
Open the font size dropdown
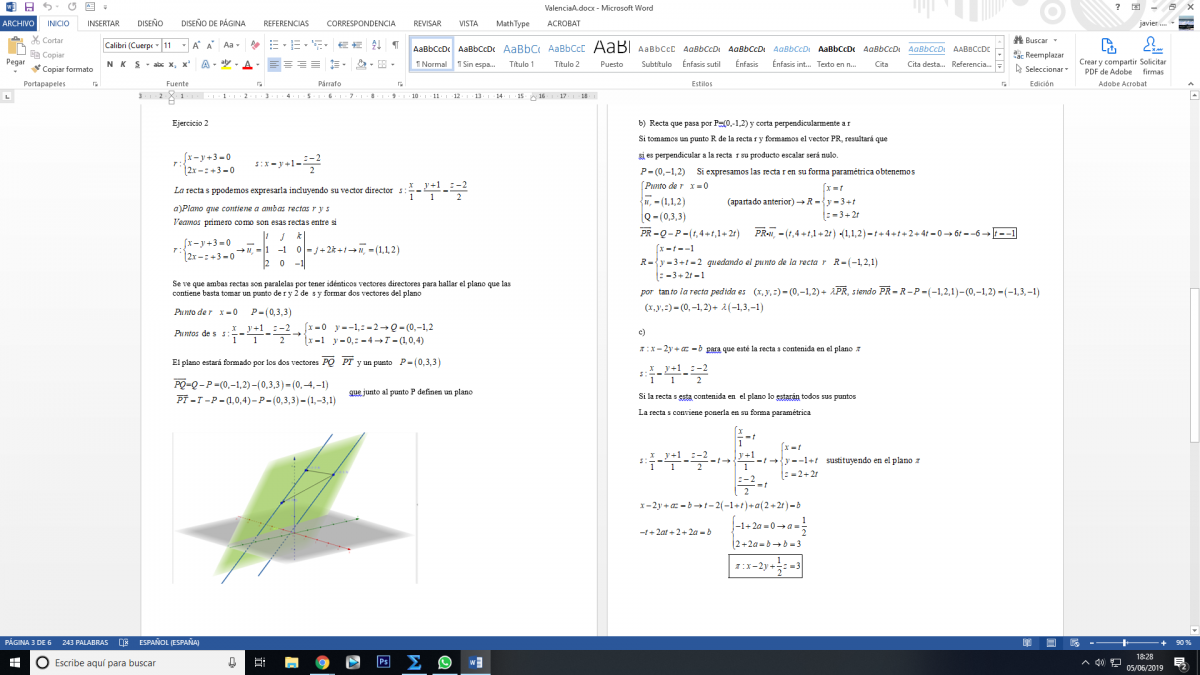(175, 45)
